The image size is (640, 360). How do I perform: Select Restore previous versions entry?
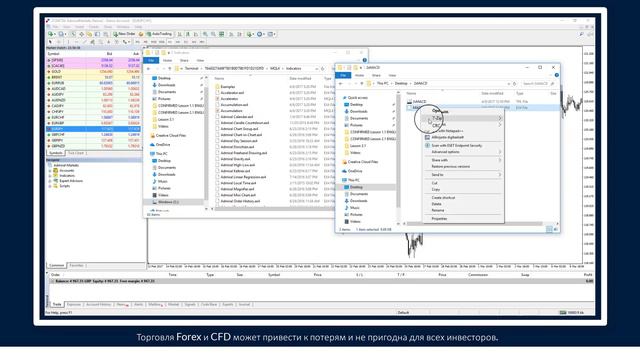pos(450,167)
